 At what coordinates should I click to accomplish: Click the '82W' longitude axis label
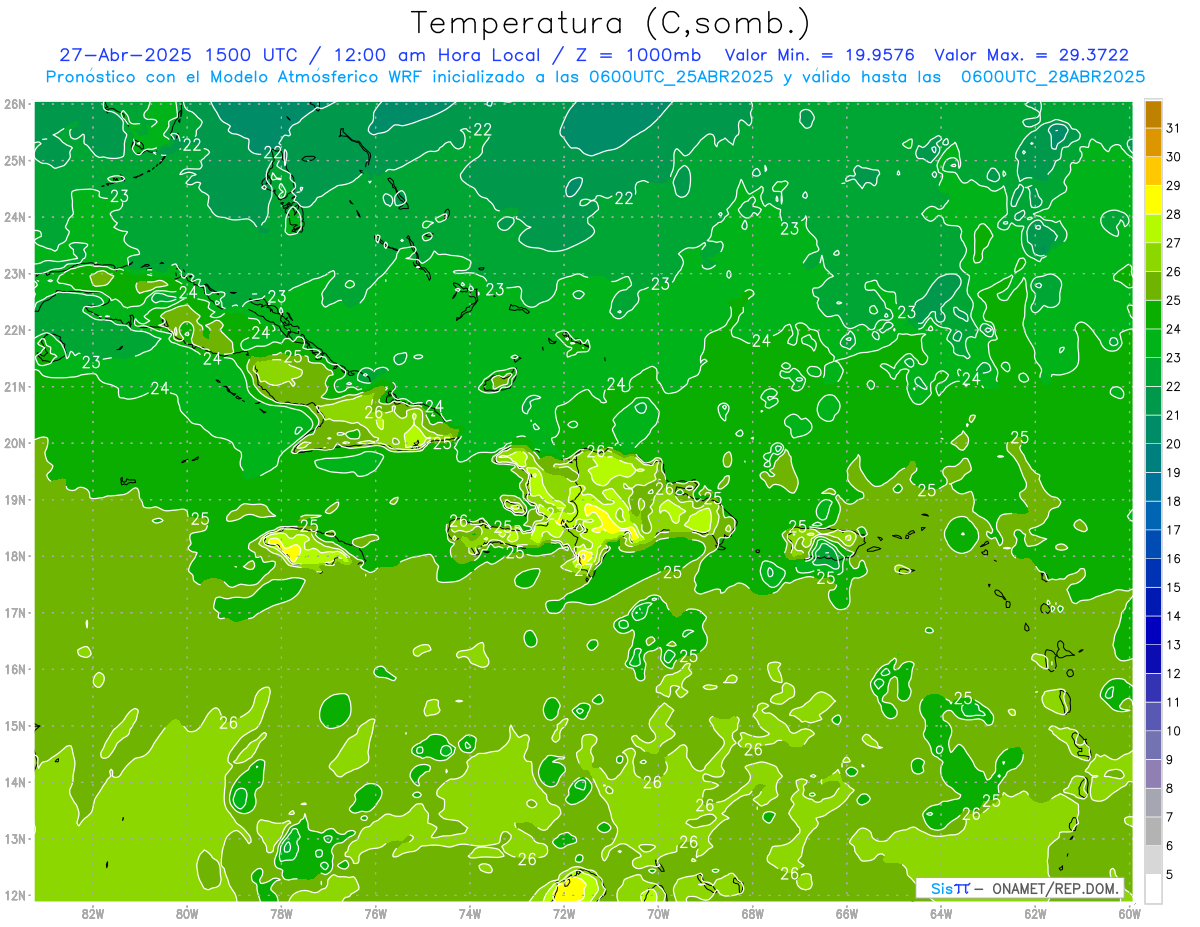coord(93,913)
